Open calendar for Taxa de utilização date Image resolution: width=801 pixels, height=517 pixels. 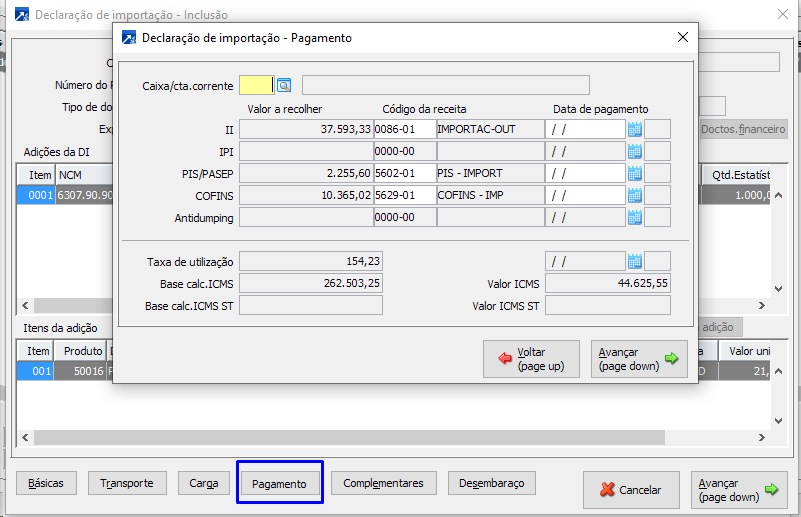(x=634, y=262)
